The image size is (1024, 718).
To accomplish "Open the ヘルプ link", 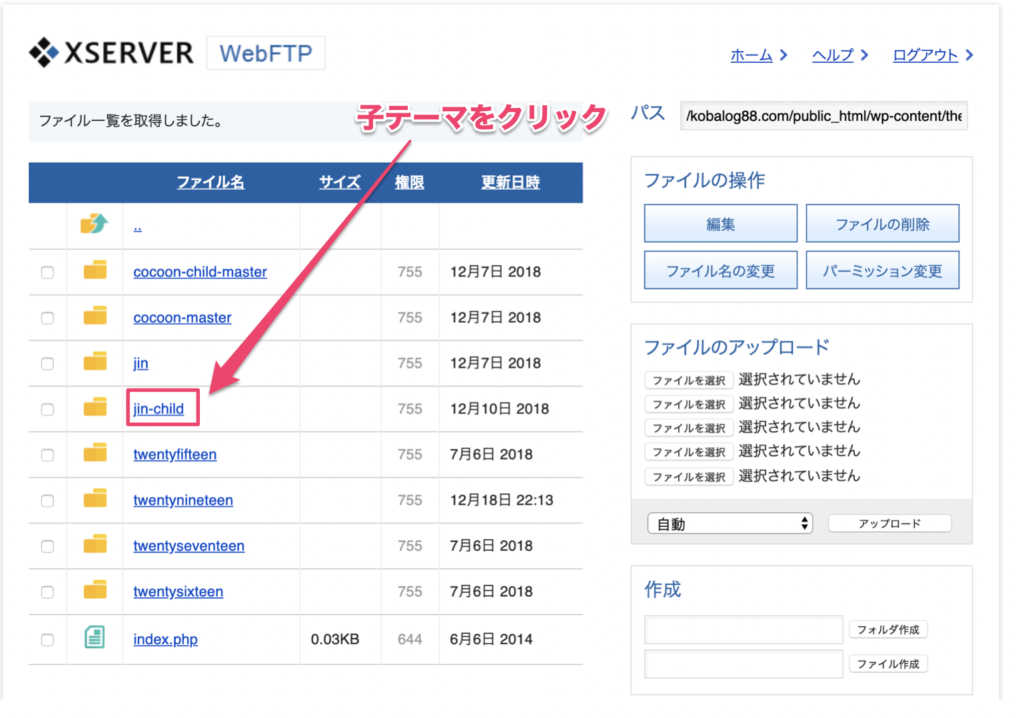I will [833, 56].
